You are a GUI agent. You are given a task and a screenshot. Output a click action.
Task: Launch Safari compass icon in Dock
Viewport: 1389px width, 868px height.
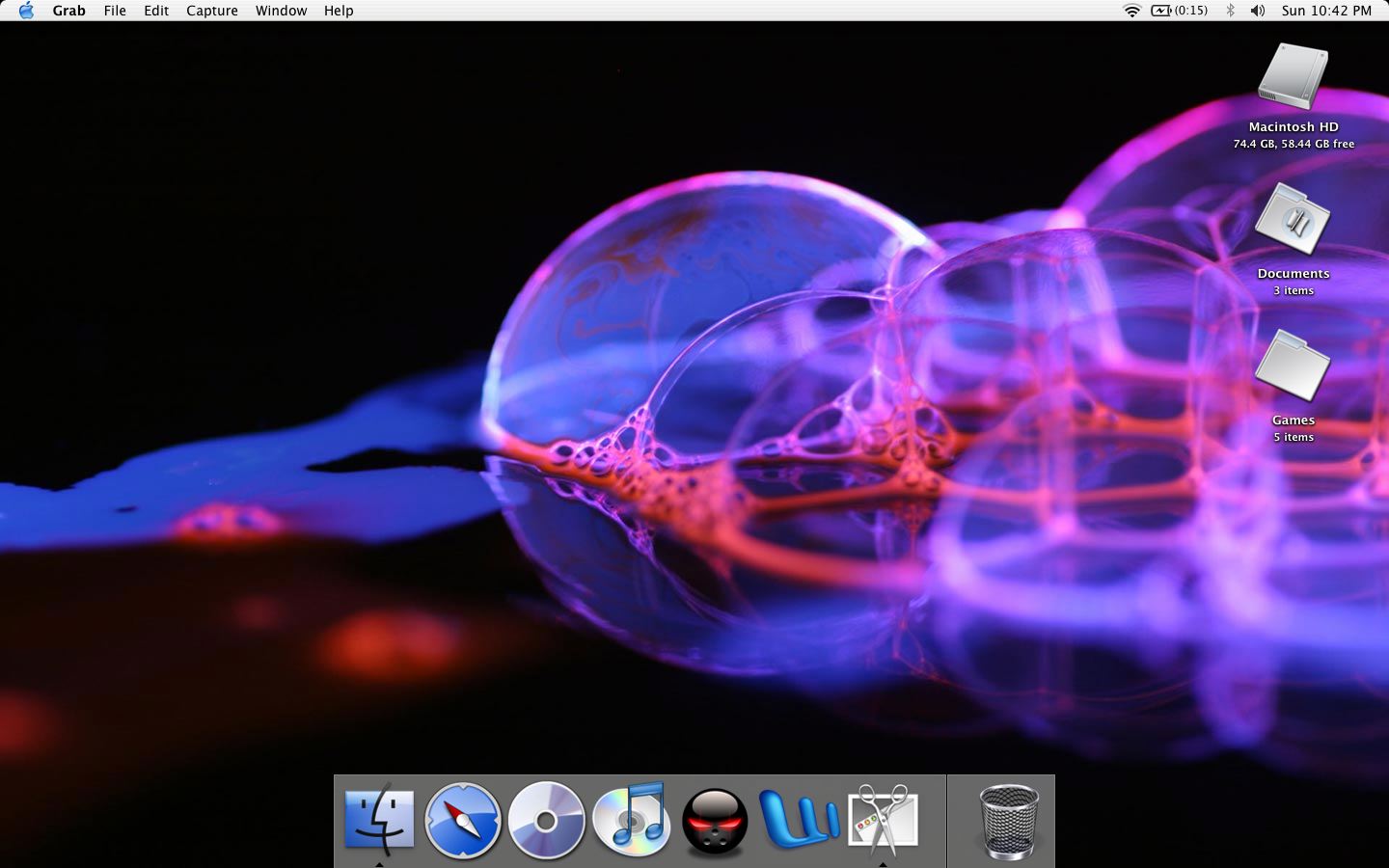462,820
